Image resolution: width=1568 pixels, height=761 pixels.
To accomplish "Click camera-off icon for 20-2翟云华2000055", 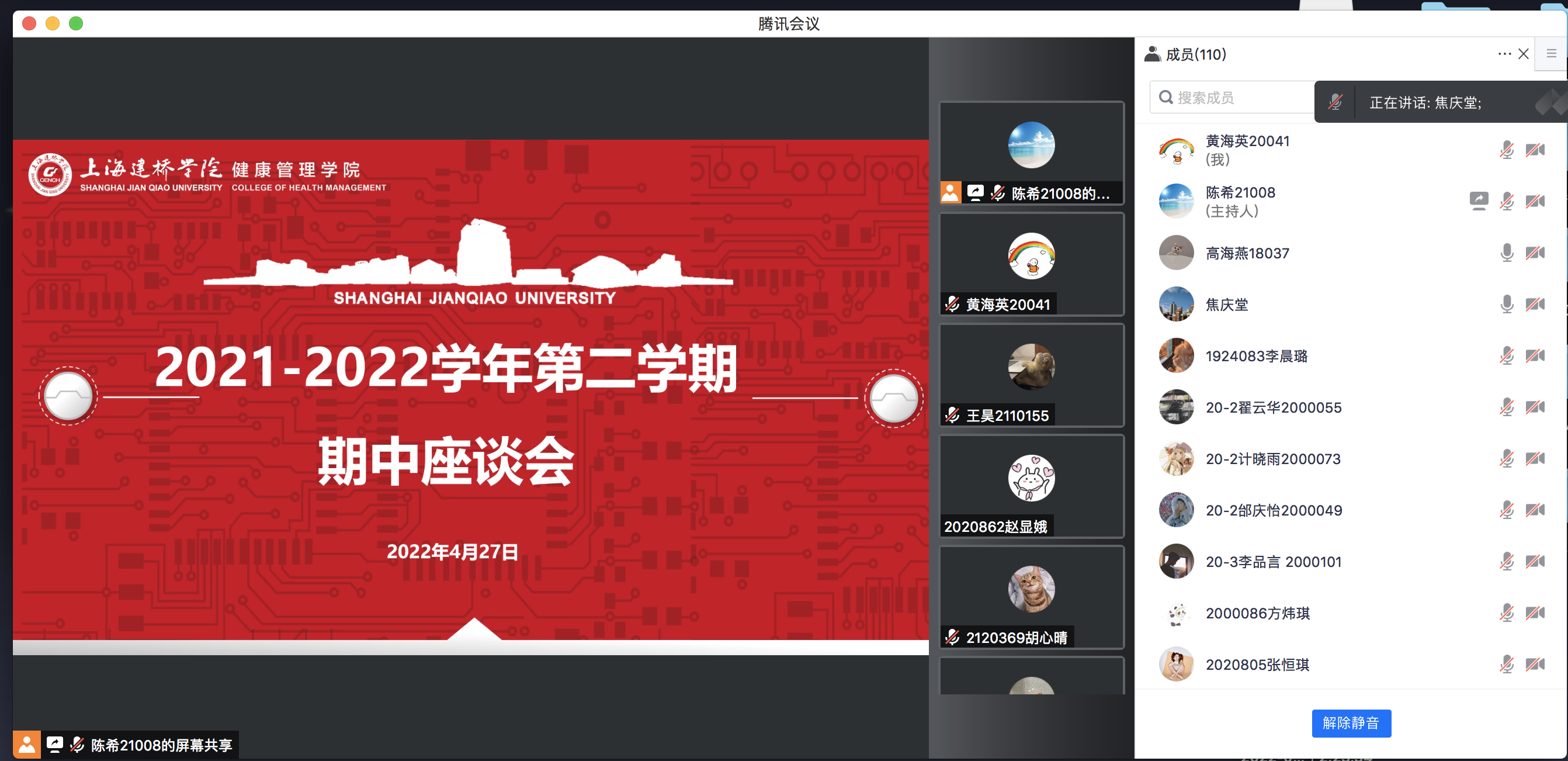I will [1535, 407].
